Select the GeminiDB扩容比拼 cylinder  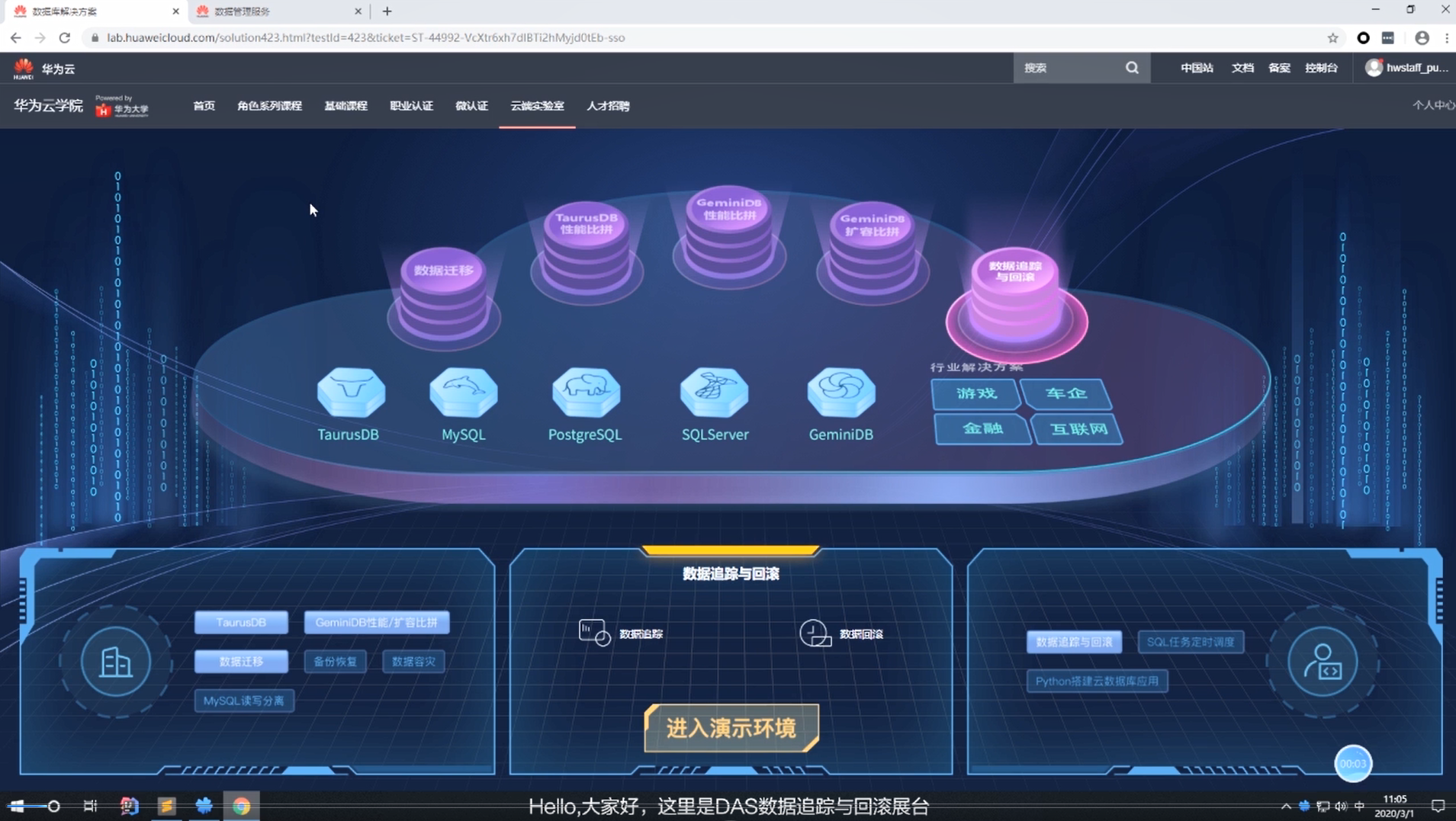point(872,250)
